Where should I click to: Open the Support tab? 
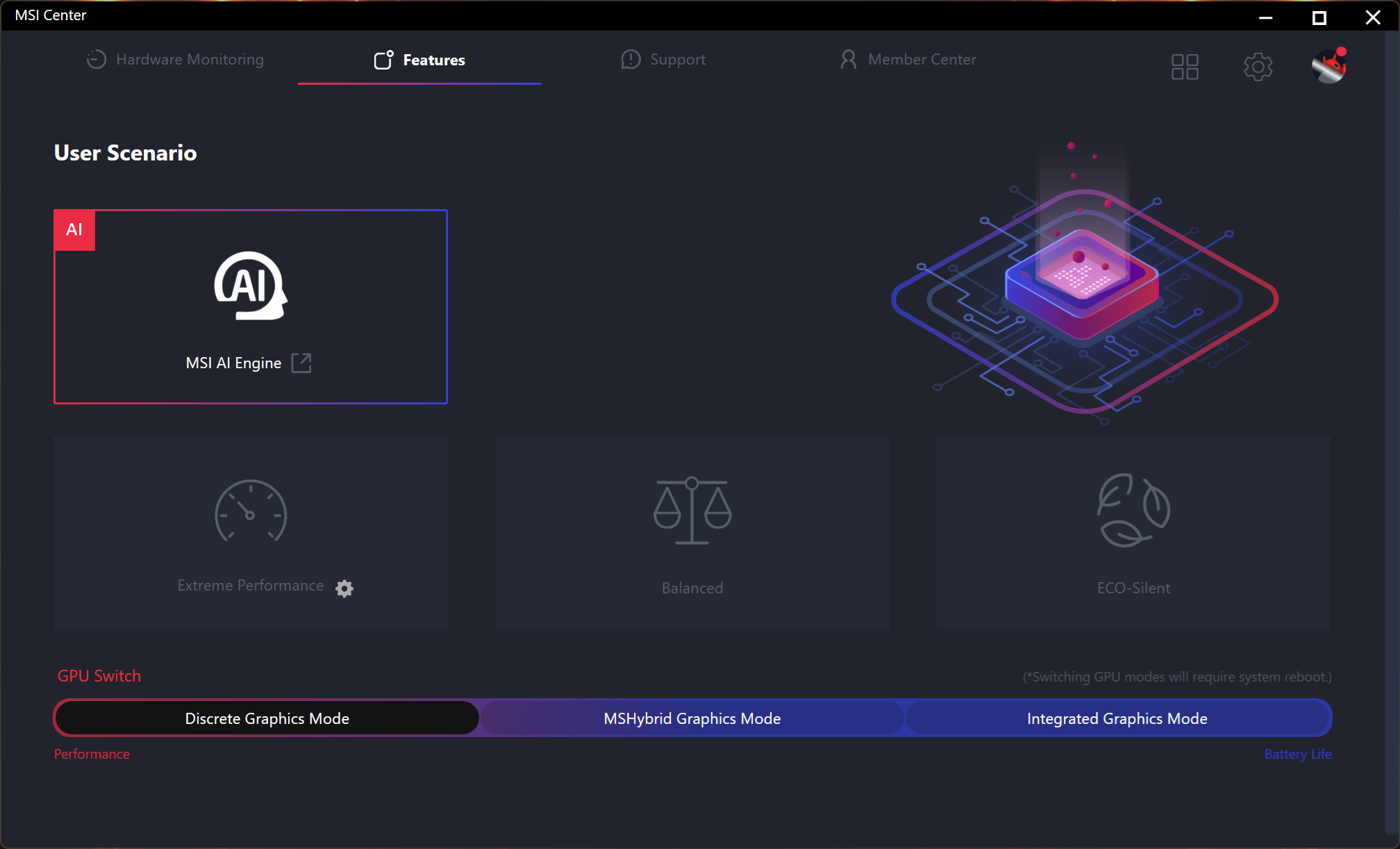click(x=663, y=60)
